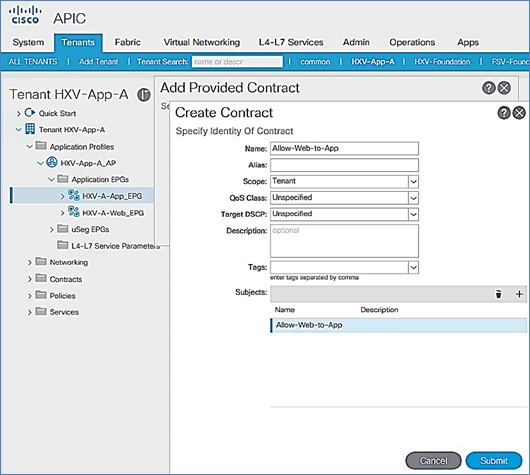Click the Policies folder icon
This screenshot has height=475, width=530.
click(41, 294)
